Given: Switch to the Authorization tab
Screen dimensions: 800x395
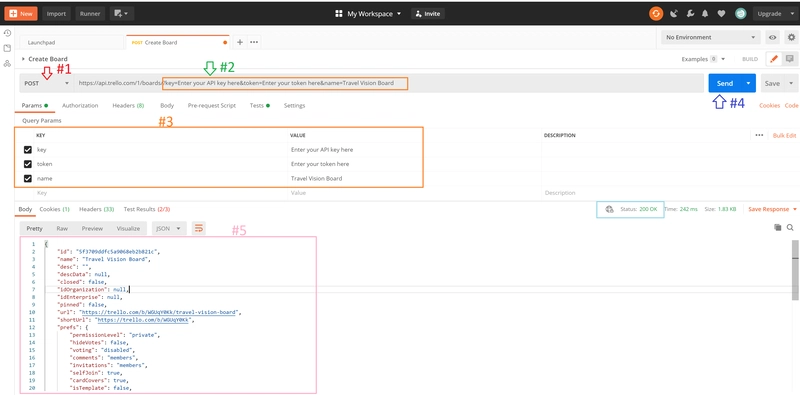Looking at the screenshot, I should [80, 106].
